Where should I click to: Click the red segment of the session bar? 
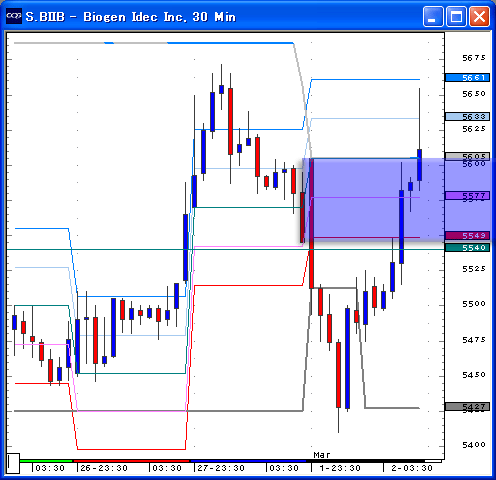(131, 461)
